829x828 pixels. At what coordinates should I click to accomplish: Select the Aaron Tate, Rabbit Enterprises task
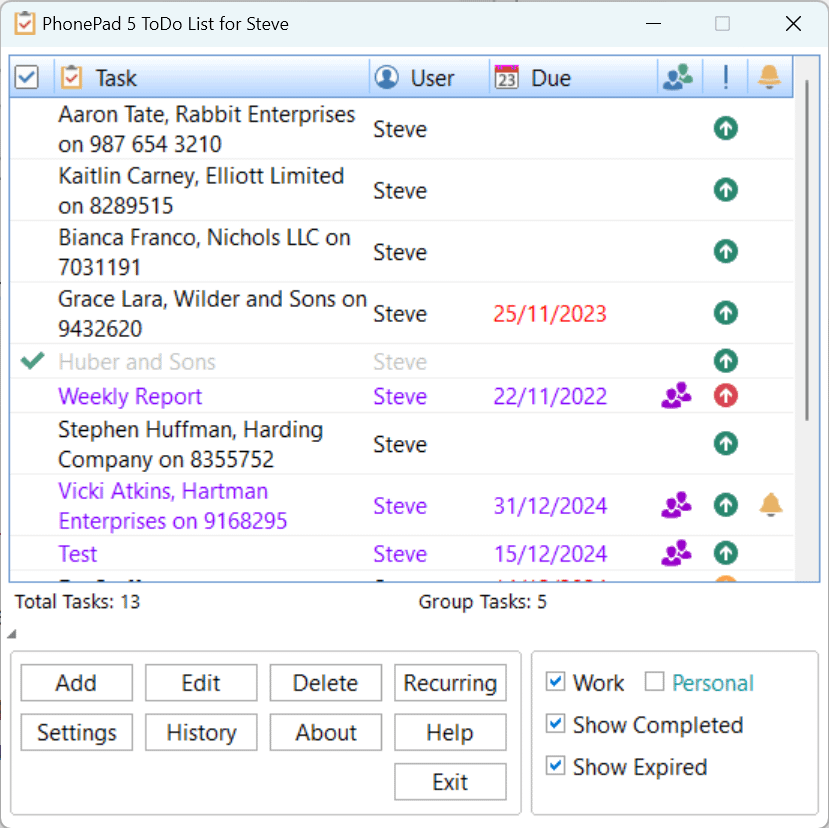402,128
